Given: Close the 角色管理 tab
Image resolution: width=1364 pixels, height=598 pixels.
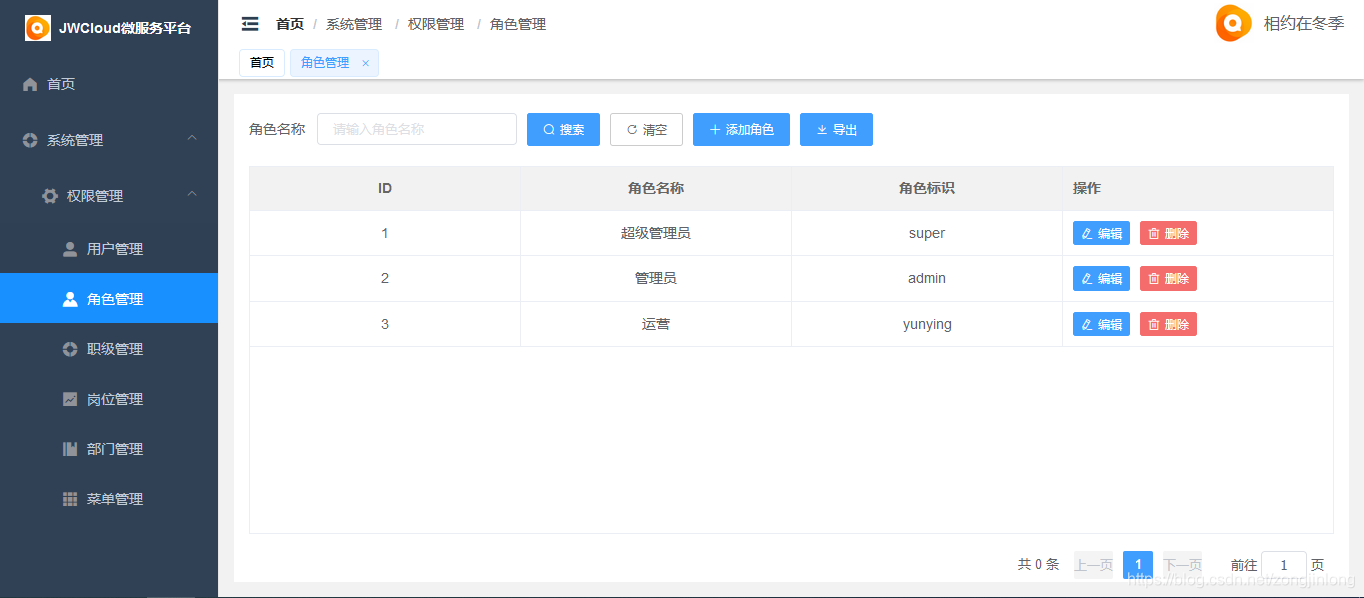Looking at the screenshot, I should pos(365,63).
